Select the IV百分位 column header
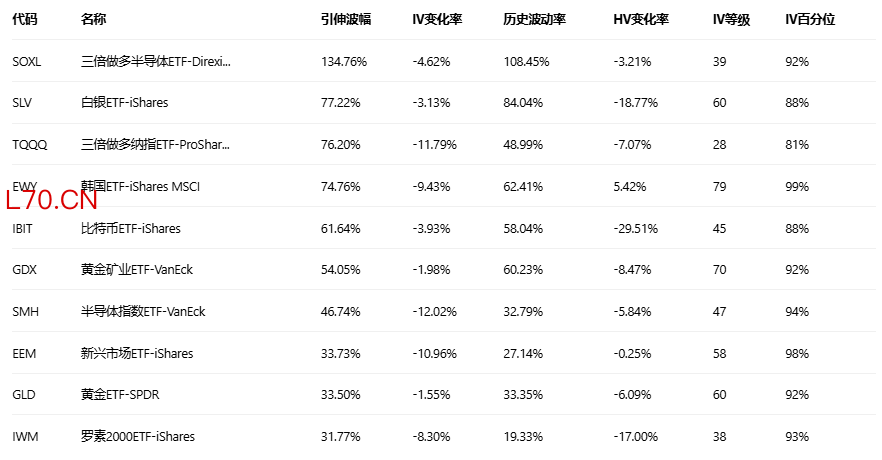Image resolution: width=882 pixels, height=460 pixels. point(810,19)
